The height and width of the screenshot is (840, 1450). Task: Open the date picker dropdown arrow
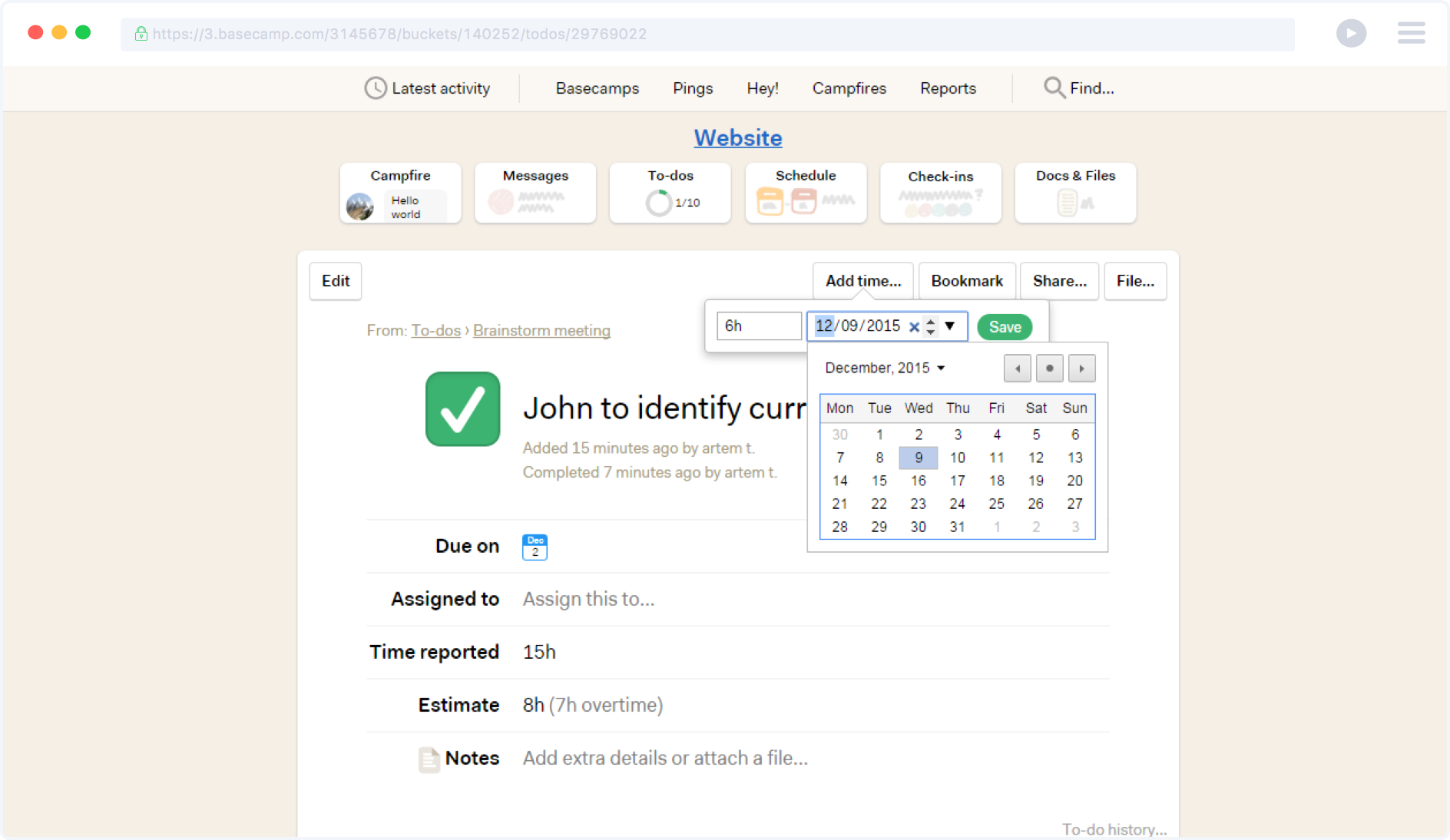pos(950,326)
